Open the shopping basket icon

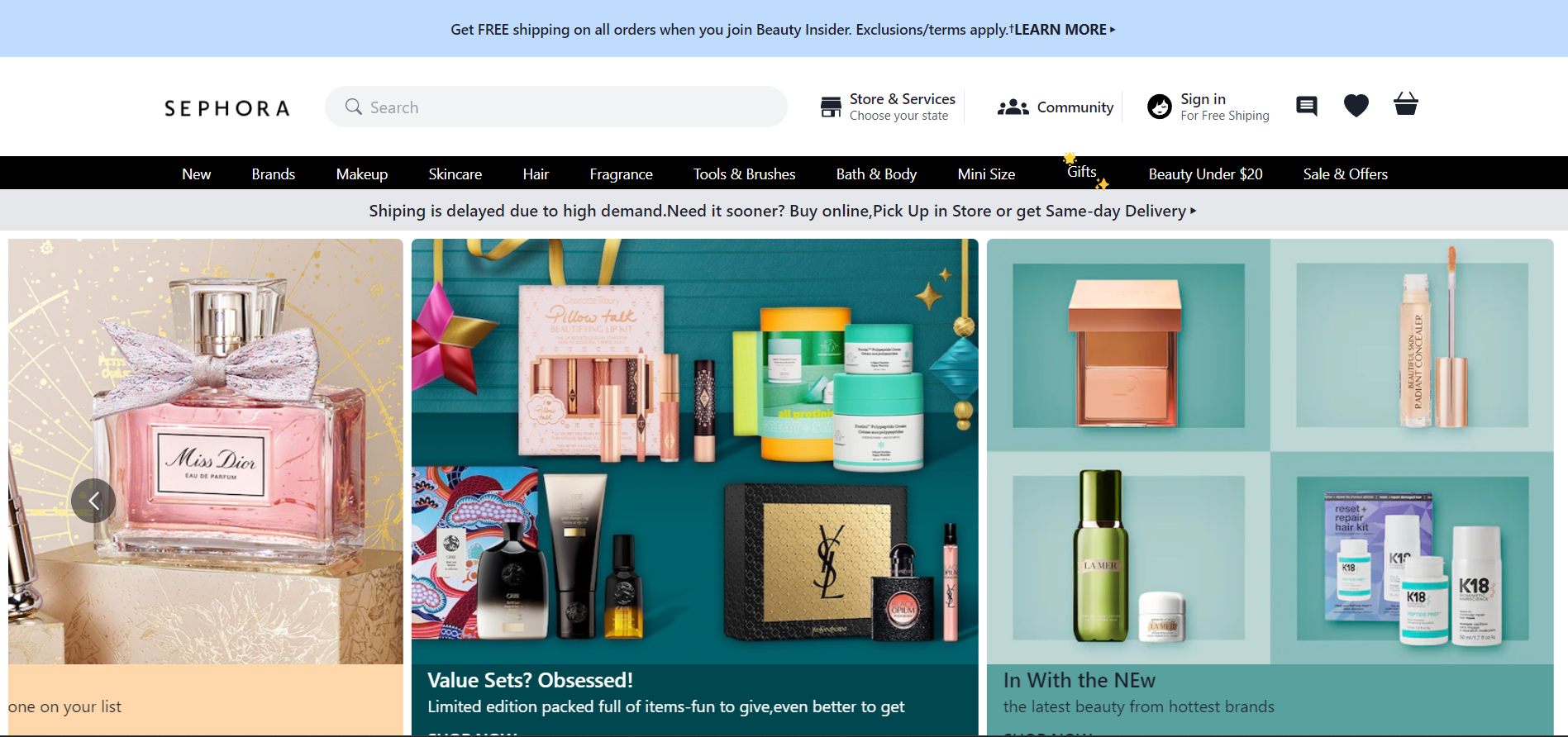pyautogui.click(x=1405, y=104)
